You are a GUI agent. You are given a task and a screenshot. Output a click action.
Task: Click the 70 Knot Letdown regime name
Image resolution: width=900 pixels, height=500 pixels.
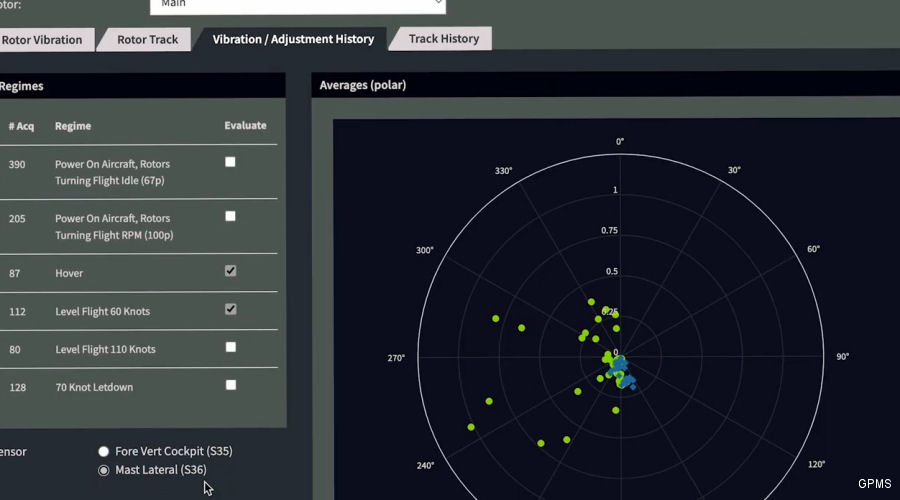tap(93, 387)
